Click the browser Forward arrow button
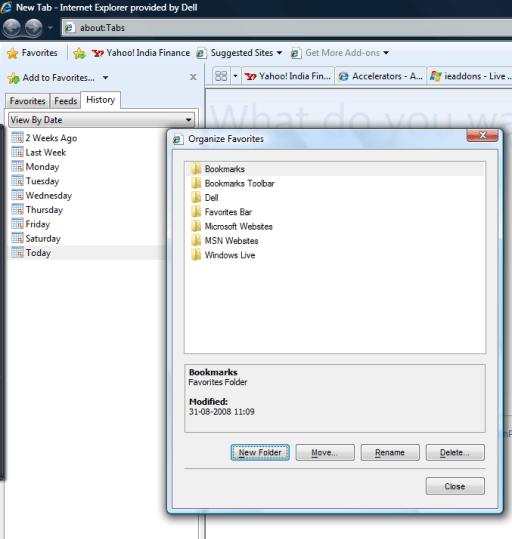Screen dimensions: 512x539 coord(34,28)
